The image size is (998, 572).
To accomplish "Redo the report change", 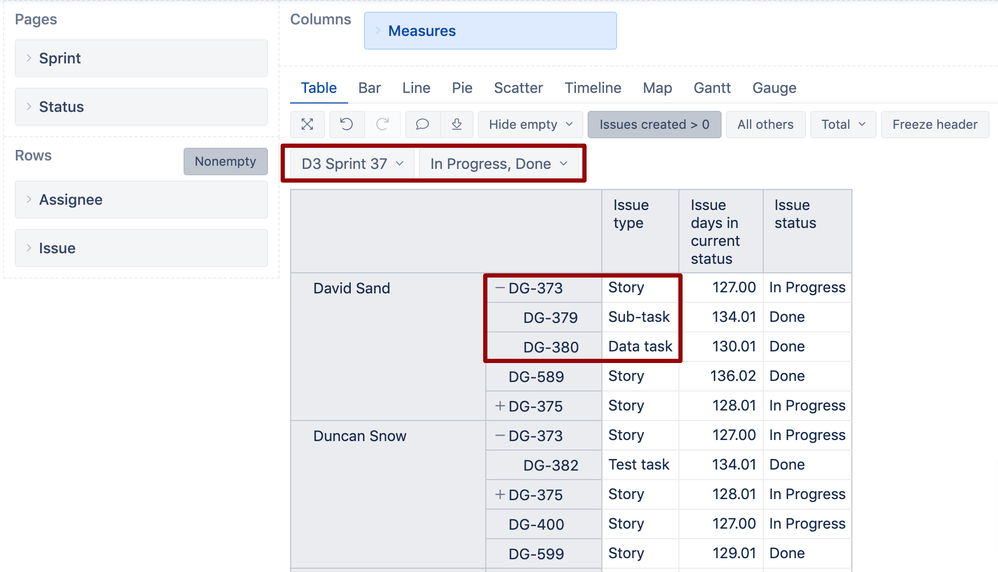I will pyautogui.click(x=382, y=125).
